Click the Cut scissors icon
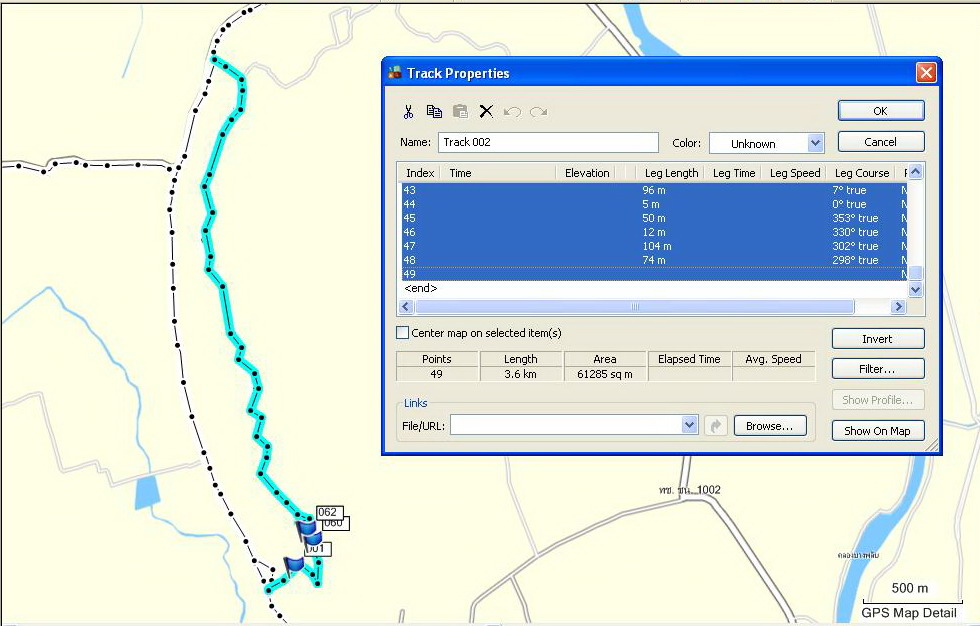Image resolution: width=980 pixels, height=626 pixels. tap(408, 112)
